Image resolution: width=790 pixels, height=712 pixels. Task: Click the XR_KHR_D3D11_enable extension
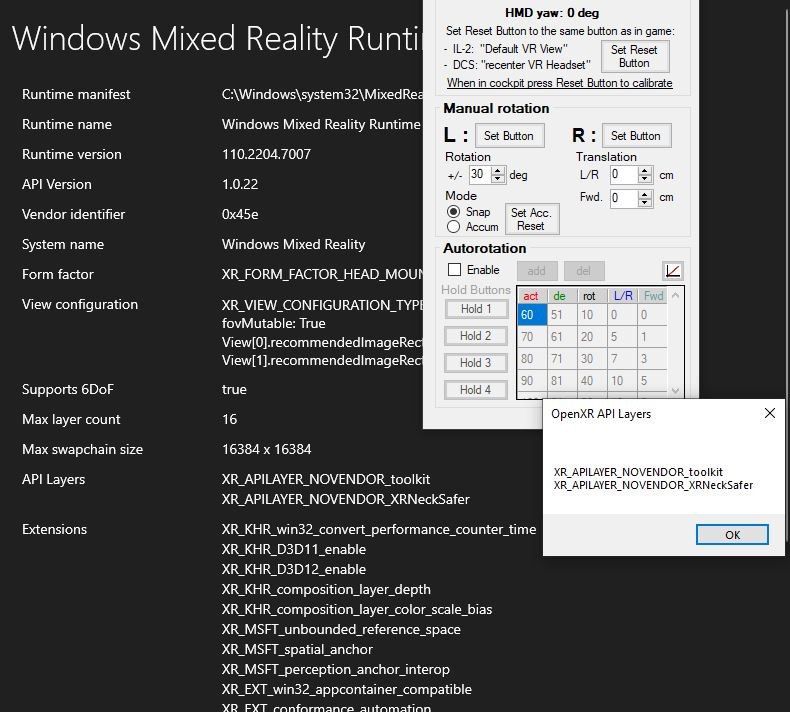pyautogui.click(x=294, y=549)
